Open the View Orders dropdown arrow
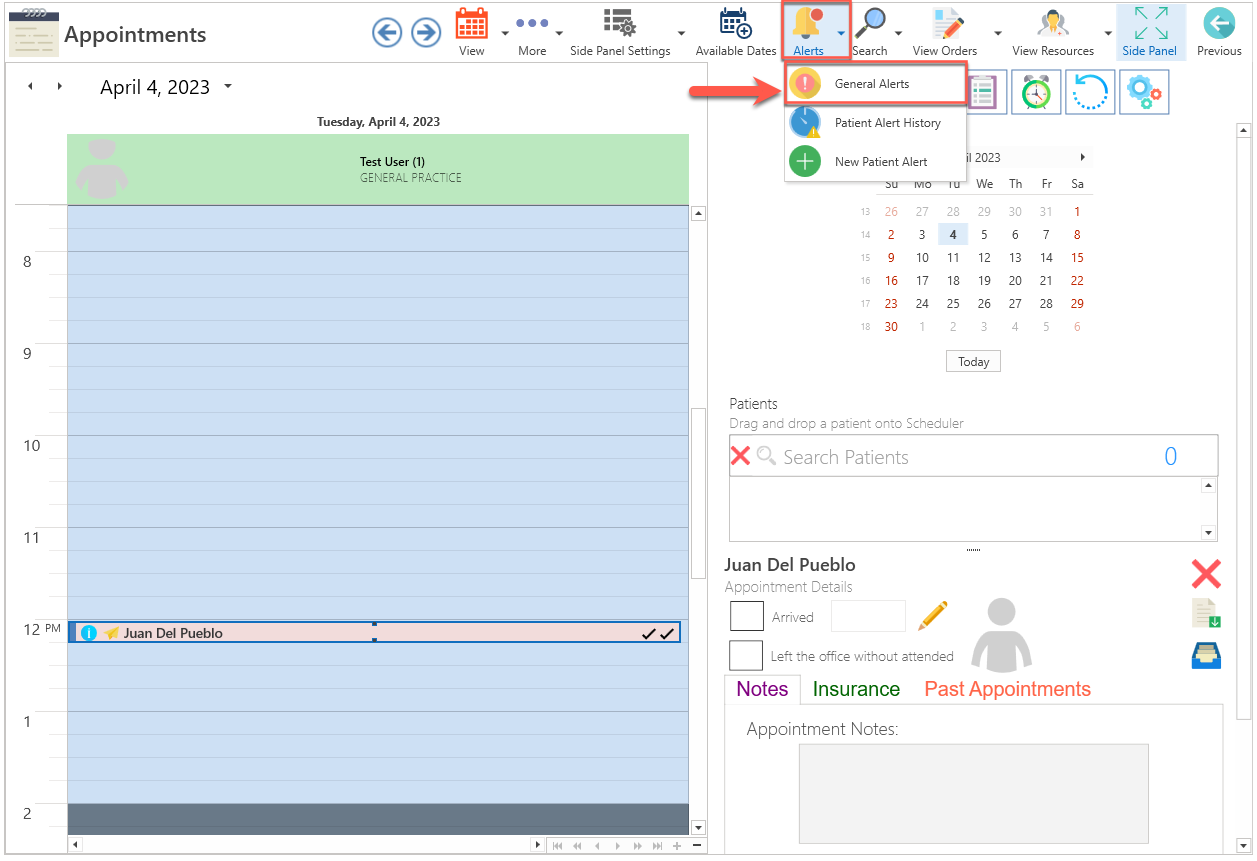This screenshot has height=861, width=1257. 997,32
